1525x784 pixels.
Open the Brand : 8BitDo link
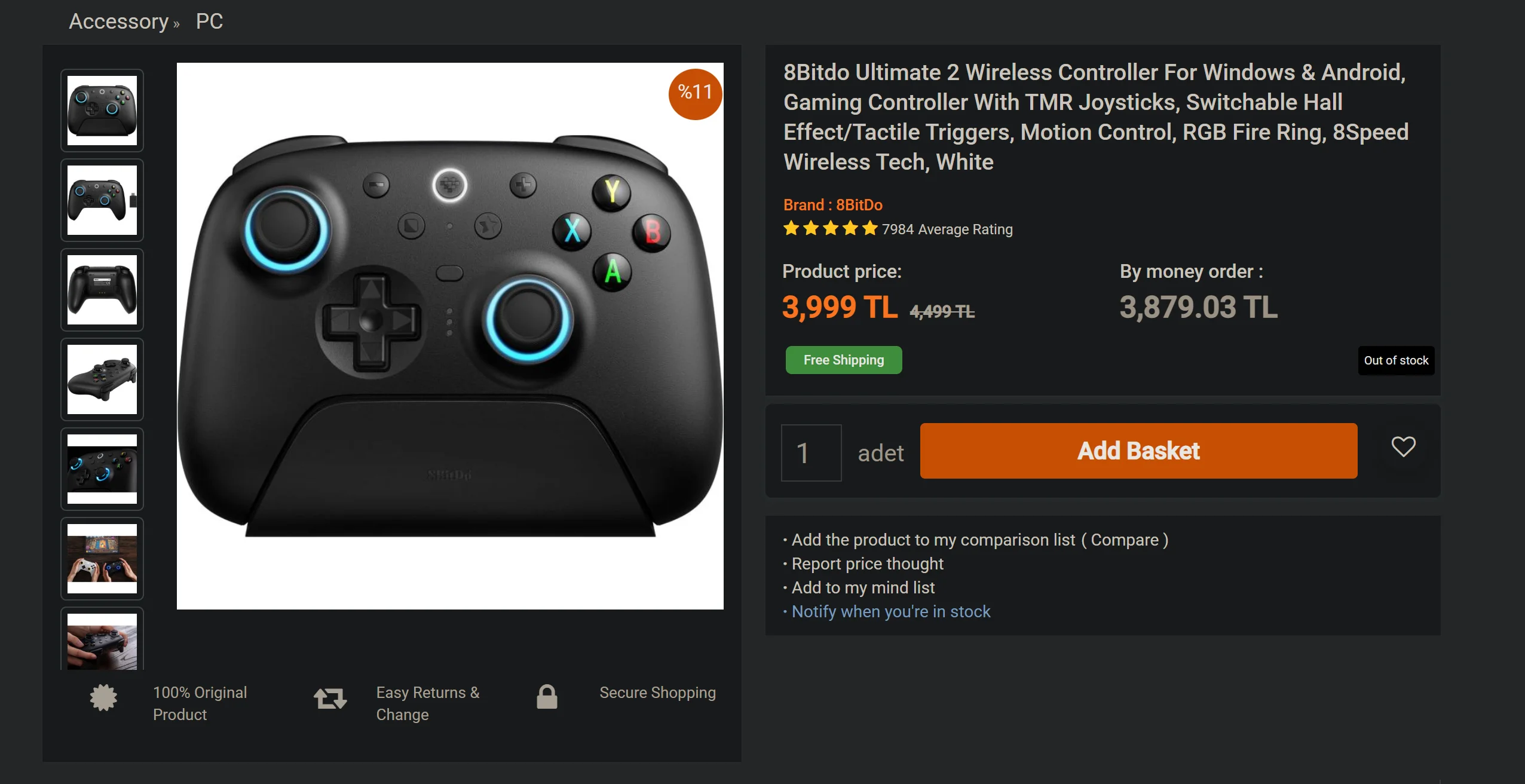832,205
